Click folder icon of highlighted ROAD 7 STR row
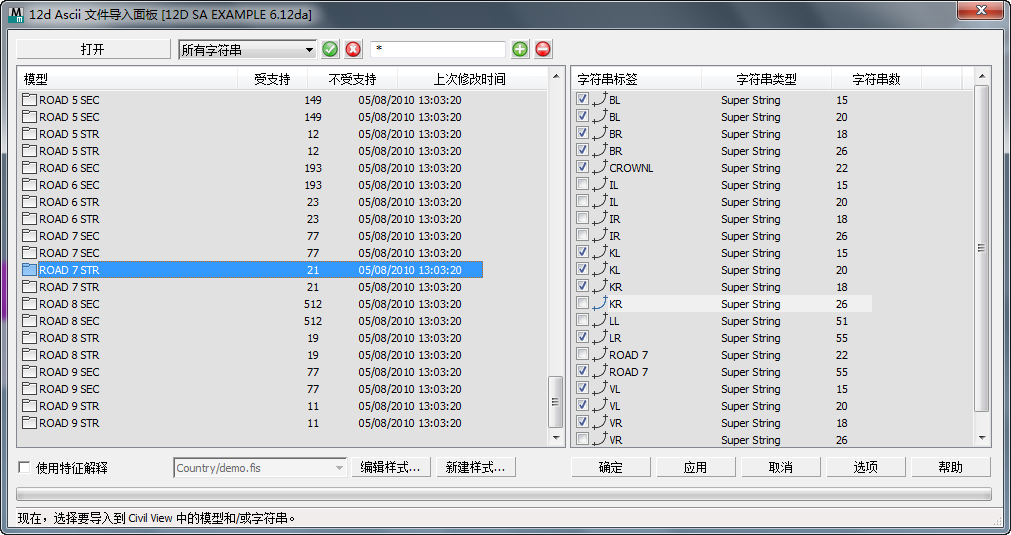Screen dimensions: 1011x535 click(x=30, y=269)
